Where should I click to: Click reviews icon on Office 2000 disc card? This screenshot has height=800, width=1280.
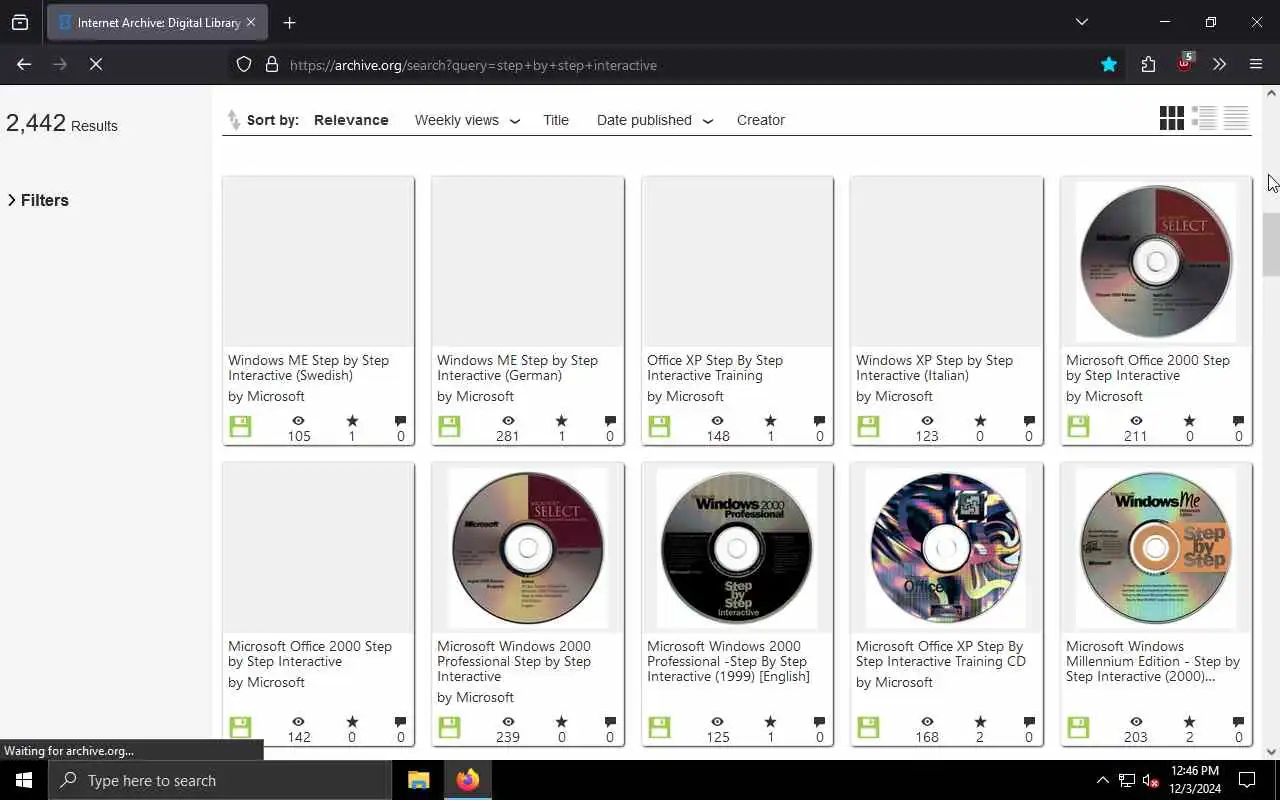pos(1238,421)
